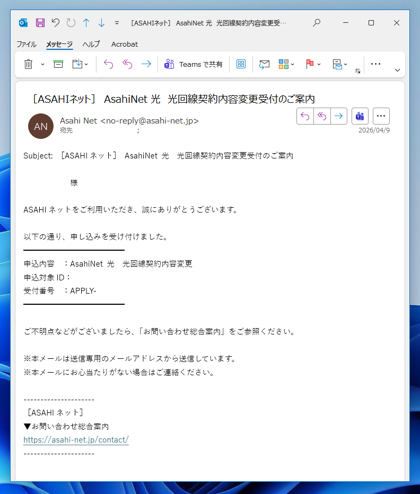Switch to the Acrobat ribbon tab
This screenshot has width=420, height=494.
(124, 44)
